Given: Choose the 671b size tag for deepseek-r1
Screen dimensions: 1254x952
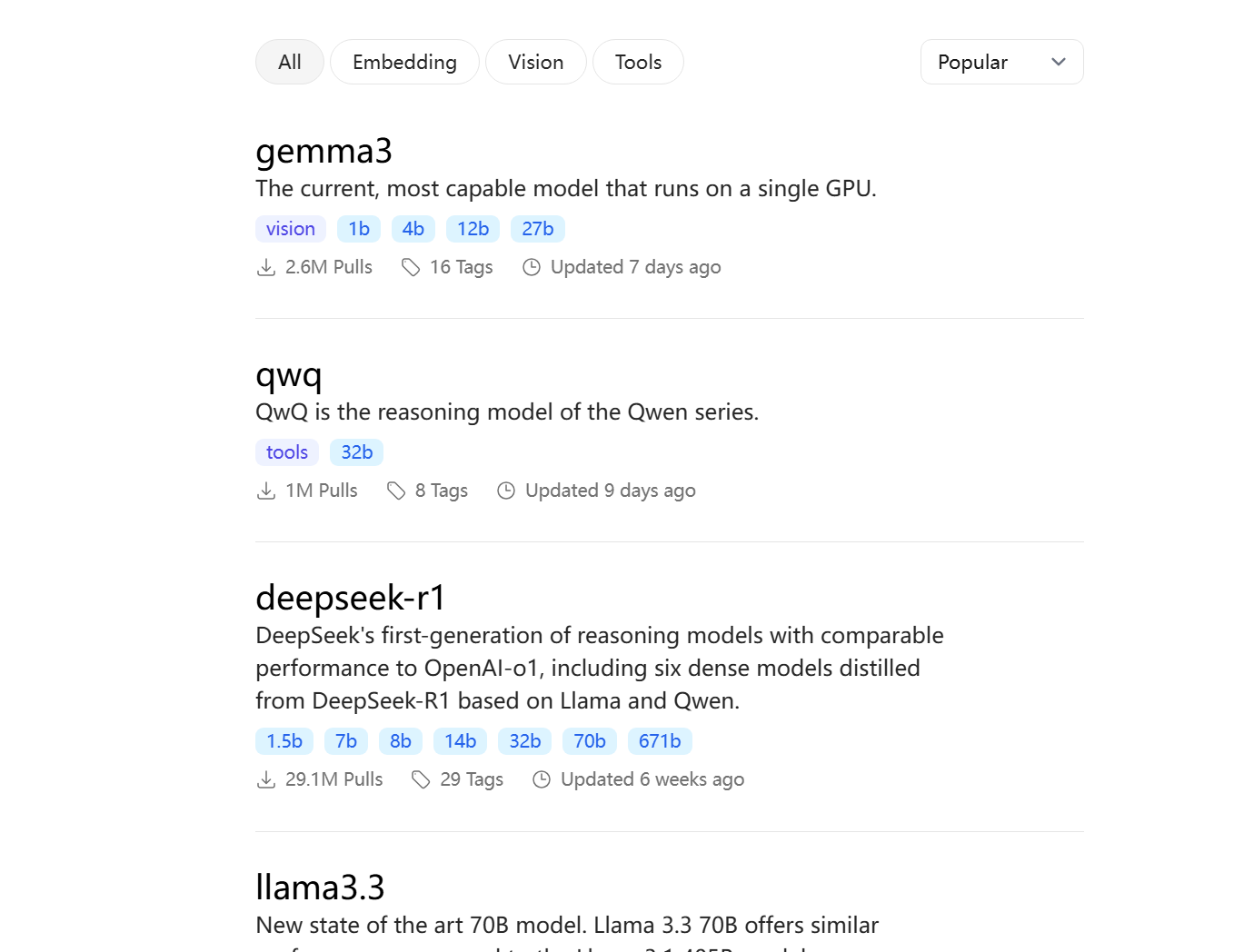Looking at the screenshot, I should pos(660,741).
